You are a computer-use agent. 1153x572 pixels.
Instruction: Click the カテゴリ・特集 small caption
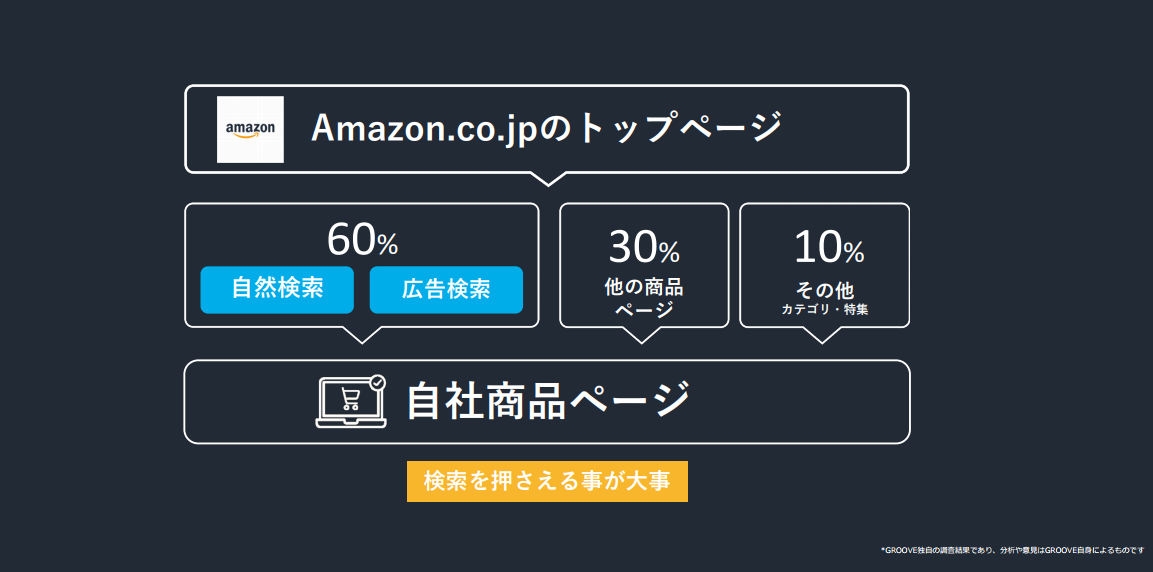point(825,310)
